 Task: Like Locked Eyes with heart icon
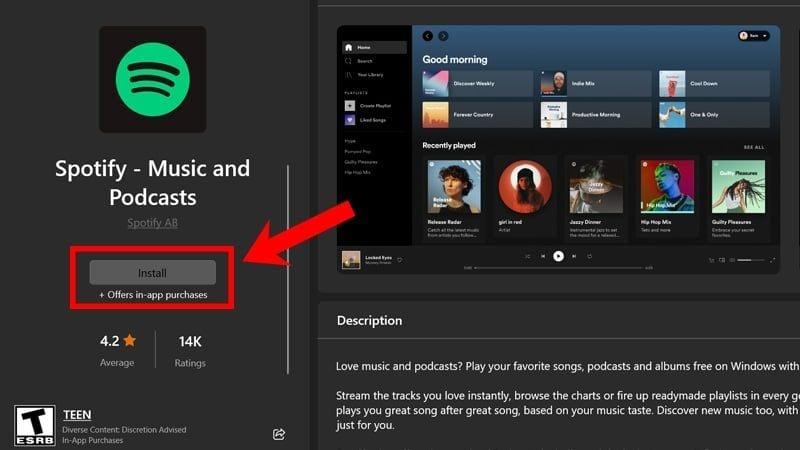pyautogui.click(x=399, y=260)
